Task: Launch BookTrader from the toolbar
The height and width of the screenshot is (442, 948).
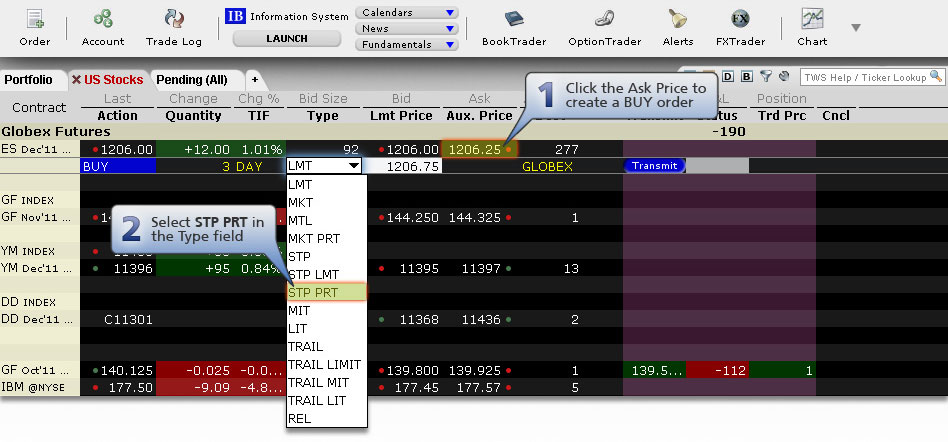Action: tap(514, 20)
